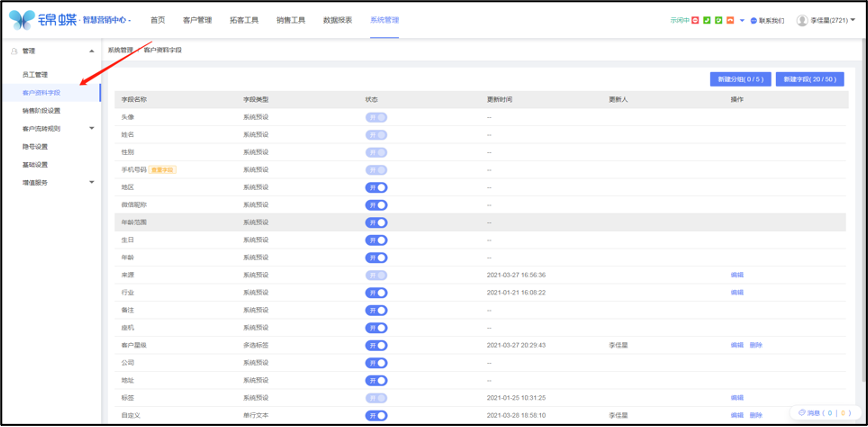
Task: Toggle the 微信昵称 field status switch
Action: point(376,205)
